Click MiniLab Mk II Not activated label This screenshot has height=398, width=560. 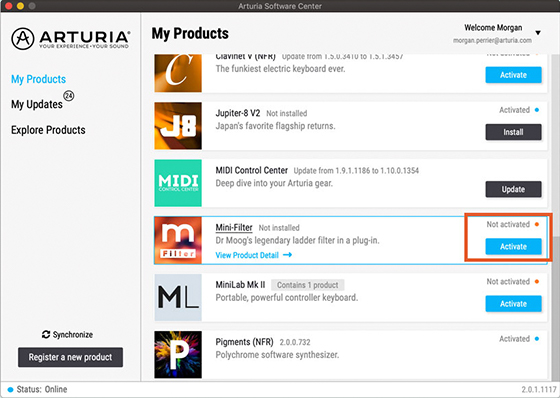(508, 282)
